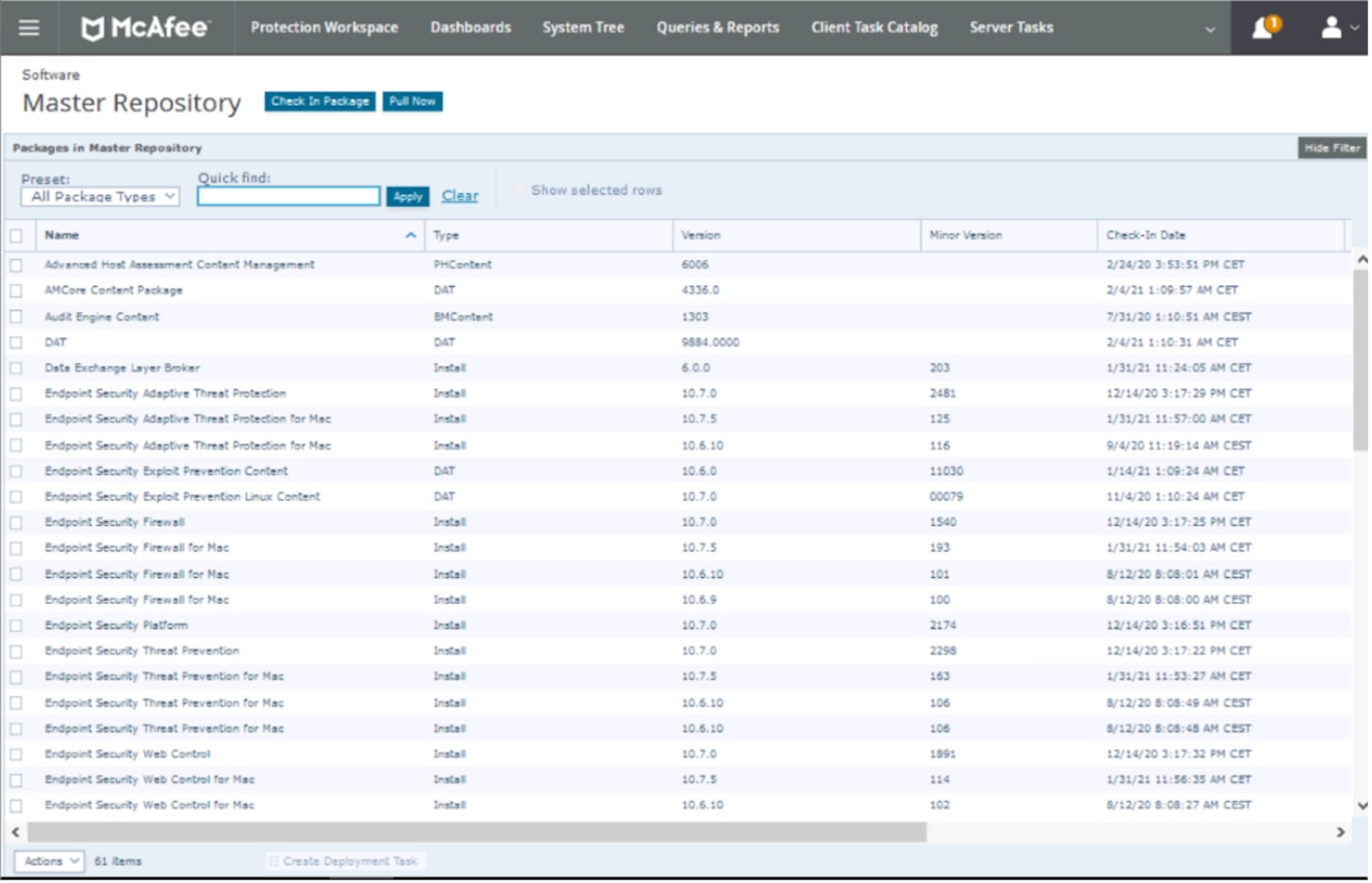Open the All Package Types preset dropdown
1372x883 pixels.
coord(100,196)
